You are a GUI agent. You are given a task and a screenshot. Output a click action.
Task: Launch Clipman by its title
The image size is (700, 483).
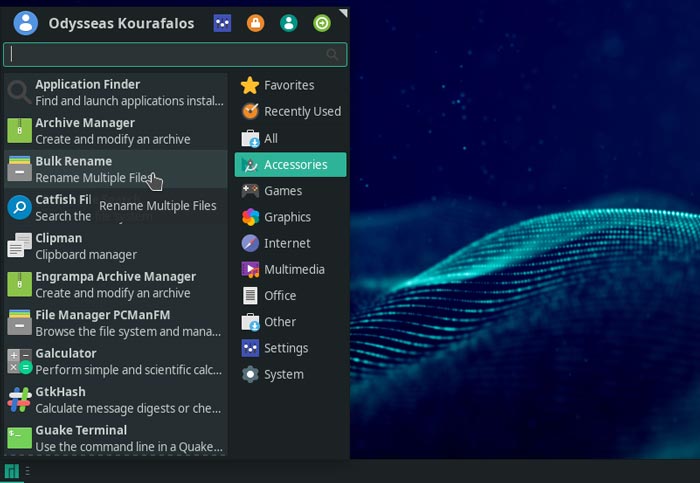pyautogui.click(x=58, y=238)
